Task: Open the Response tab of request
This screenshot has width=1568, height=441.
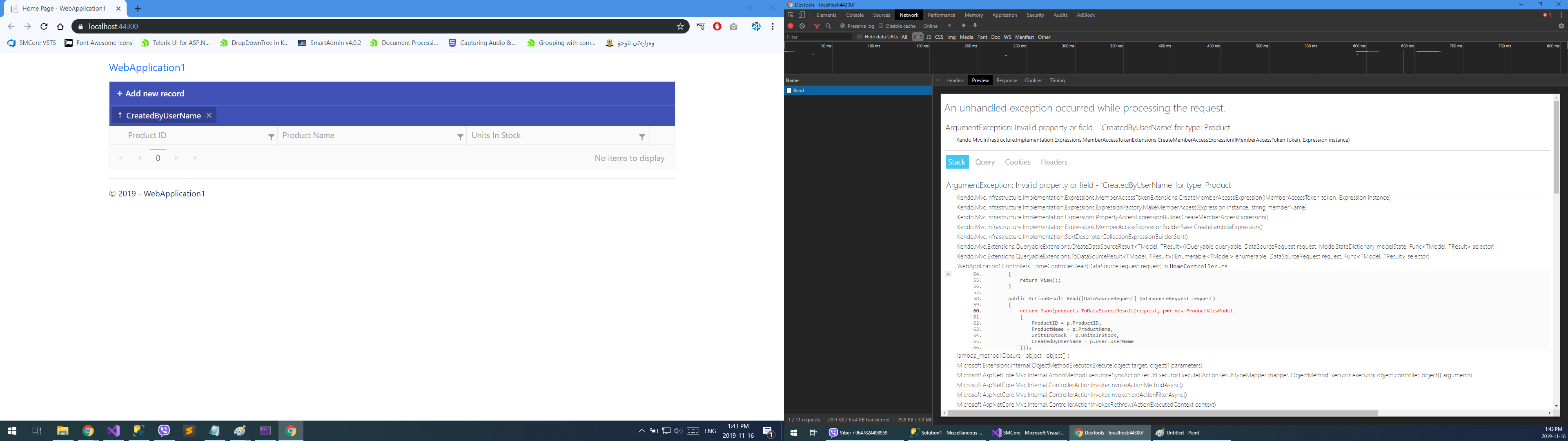Action: [1006, 80]
